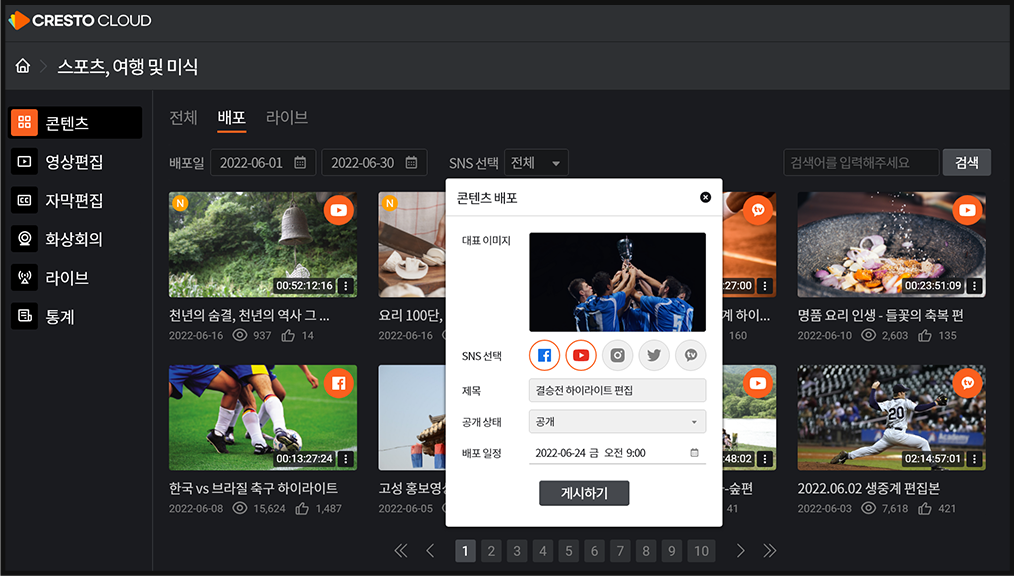The image size is (1014, 576).
Task: Click the 게시하기 publish button
Action: click(x=584, y=493)
